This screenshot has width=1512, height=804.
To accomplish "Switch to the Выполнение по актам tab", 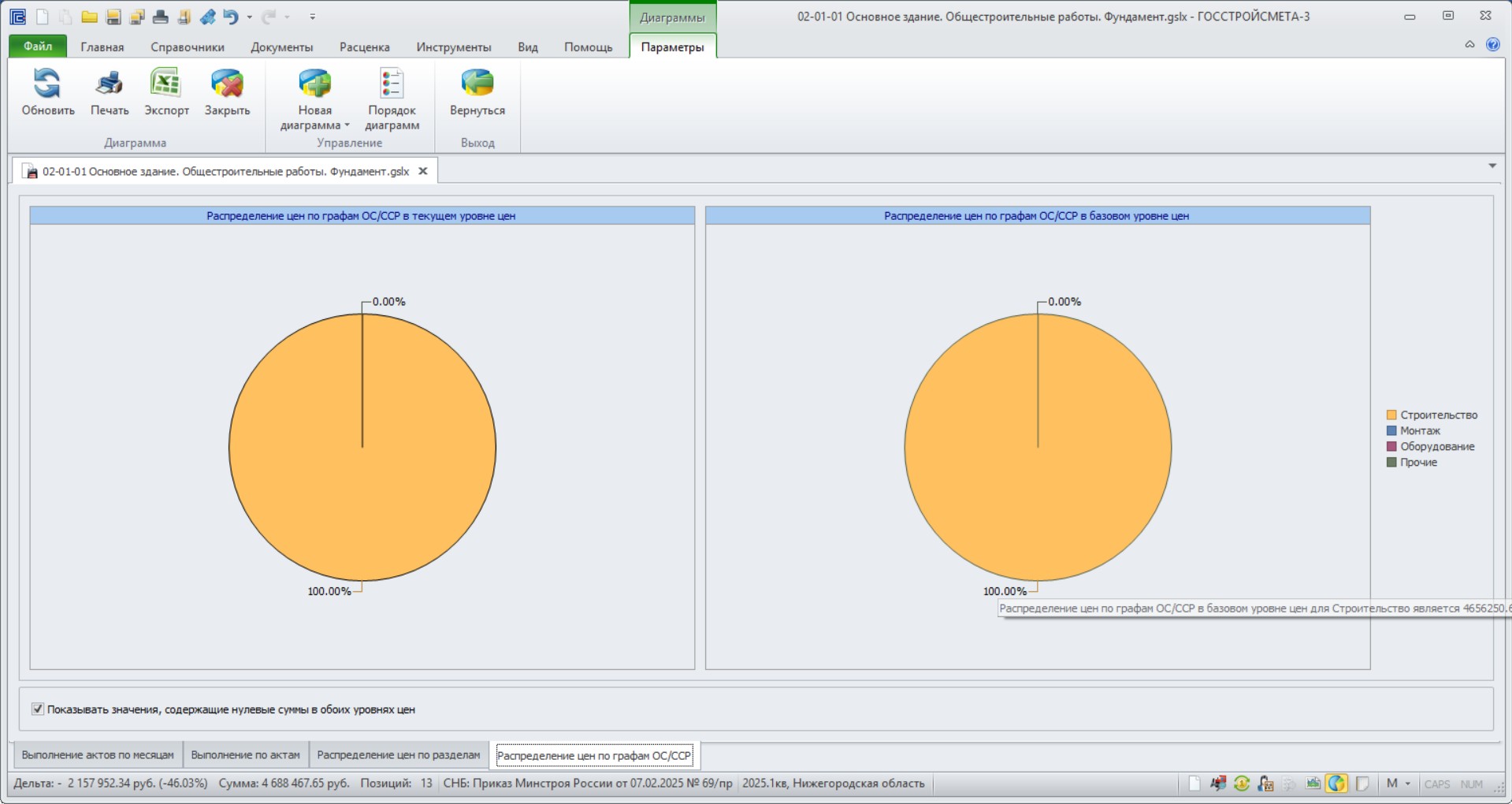I will pyautogui.click(x=246, y=754).
